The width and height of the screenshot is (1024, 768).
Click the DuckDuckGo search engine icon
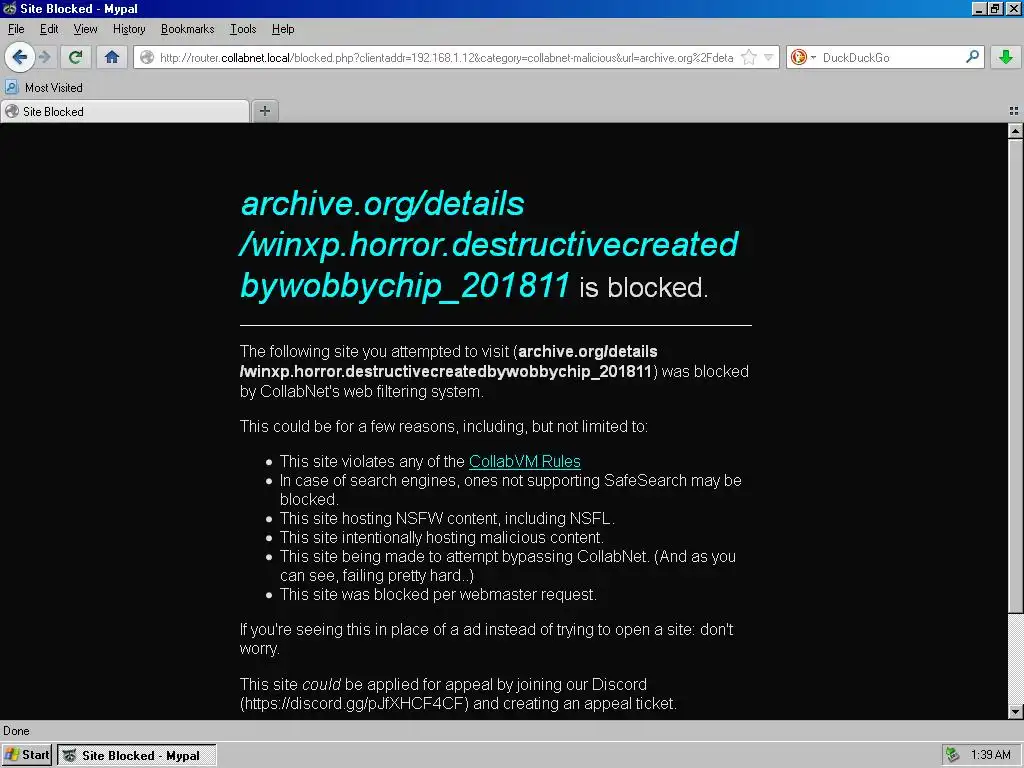pos(798,57)
